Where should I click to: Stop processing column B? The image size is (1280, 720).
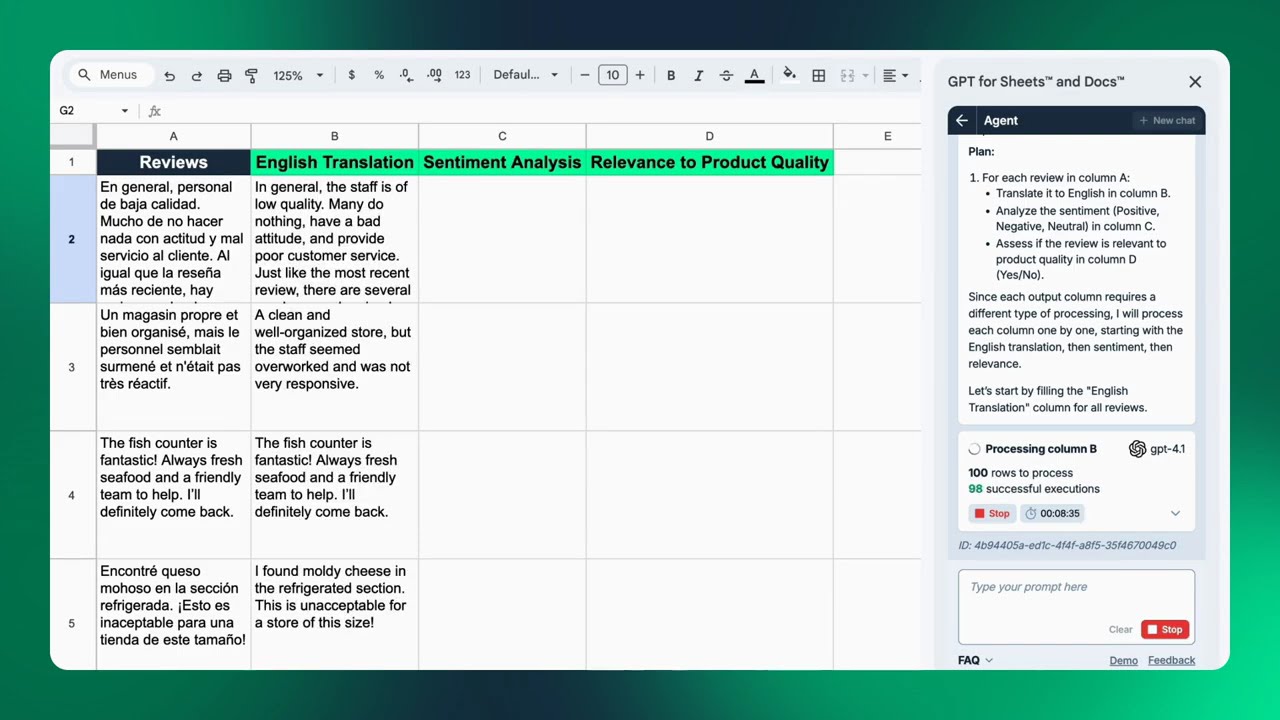[x=992, y=513]
